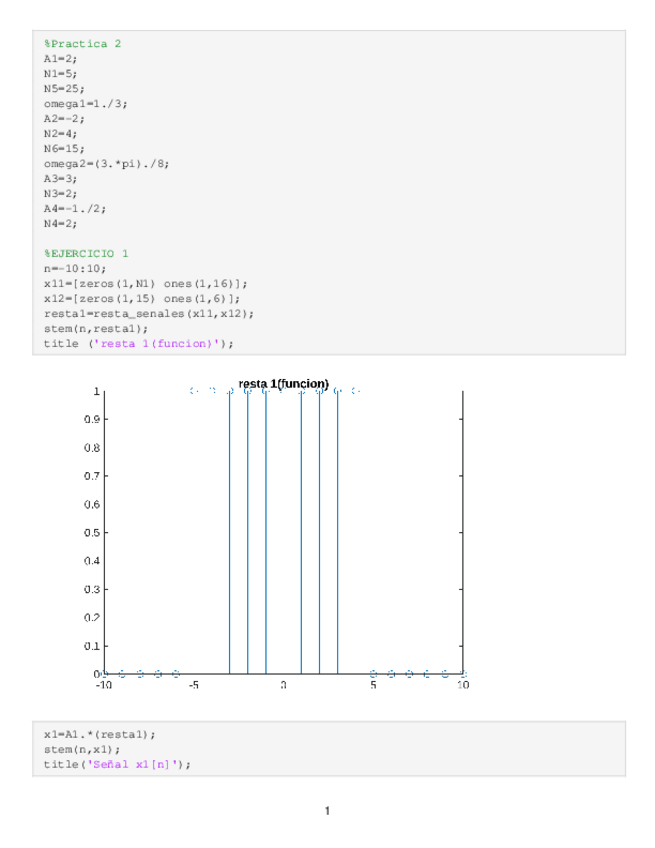This screenshot has width=655, height=848.
Task: Click the x-axis tick label 5
Action: [x=373, y=686]
